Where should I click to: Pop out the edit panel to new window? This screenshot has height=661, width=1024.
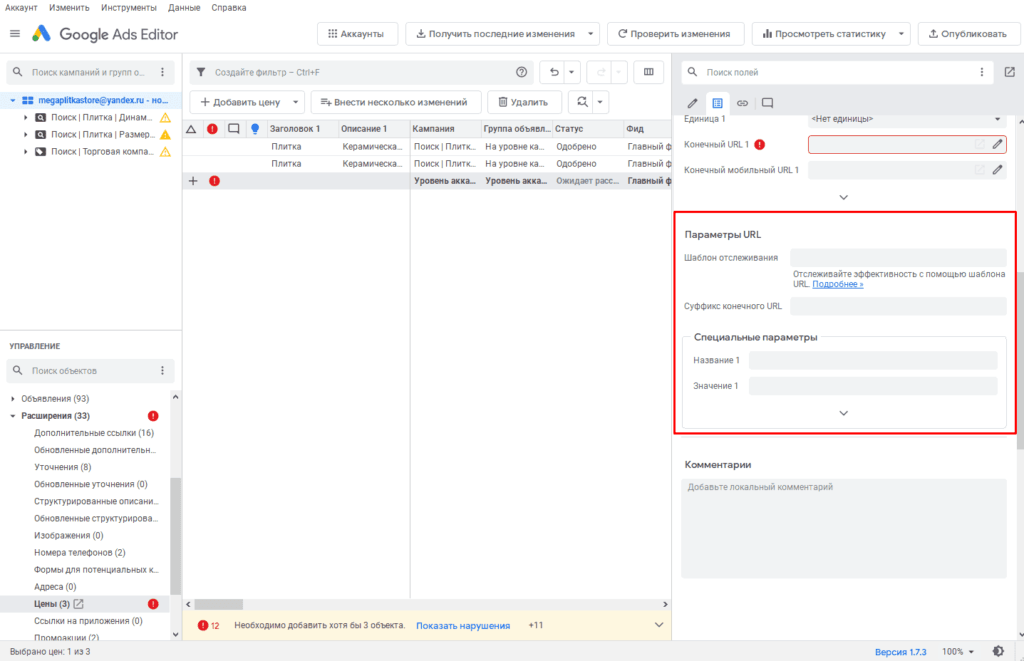[x=1010, y=73]
